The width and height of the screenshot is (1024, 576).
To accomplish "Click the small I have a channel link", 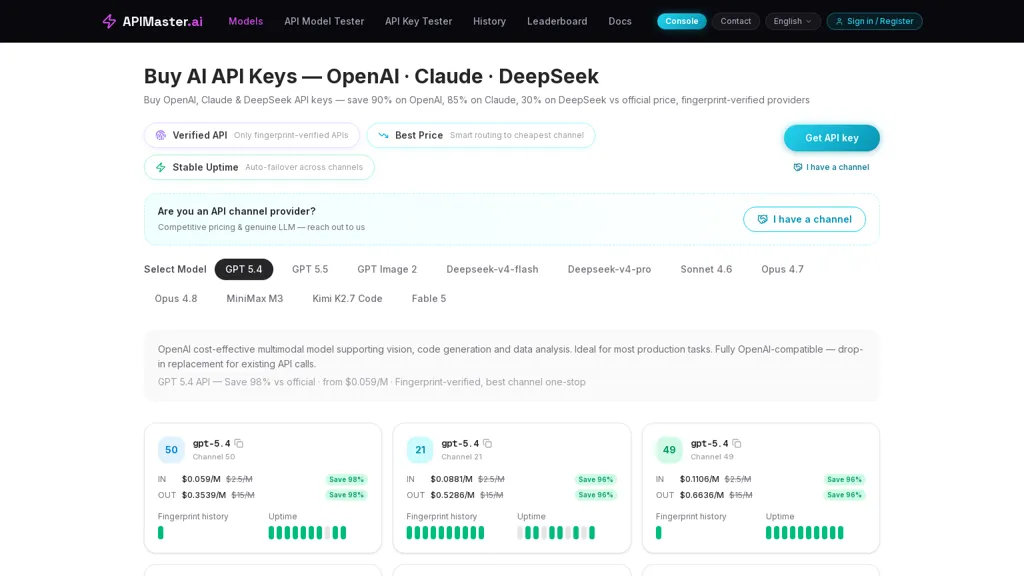I will 831,167.
